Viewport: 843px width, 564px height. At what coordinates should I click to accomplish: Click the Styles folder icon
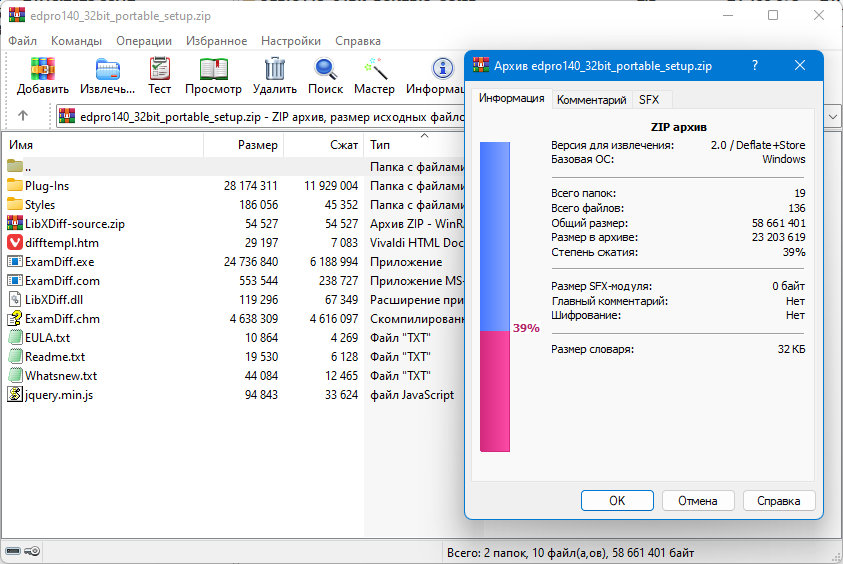[15, 204]
